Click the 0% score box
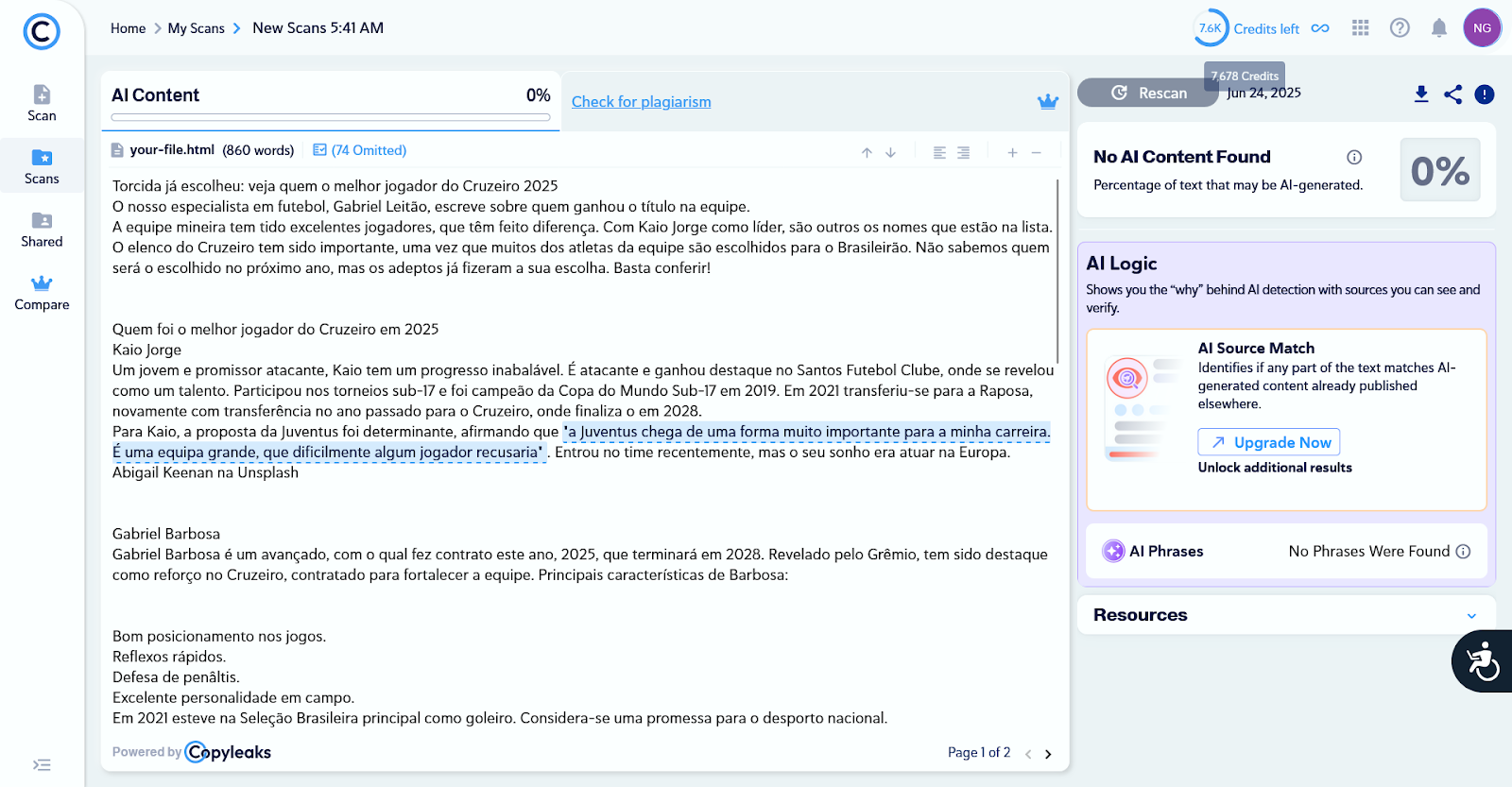This screenshot has height=787, width=1512. pyautogui.click(x=1439, y=170)
